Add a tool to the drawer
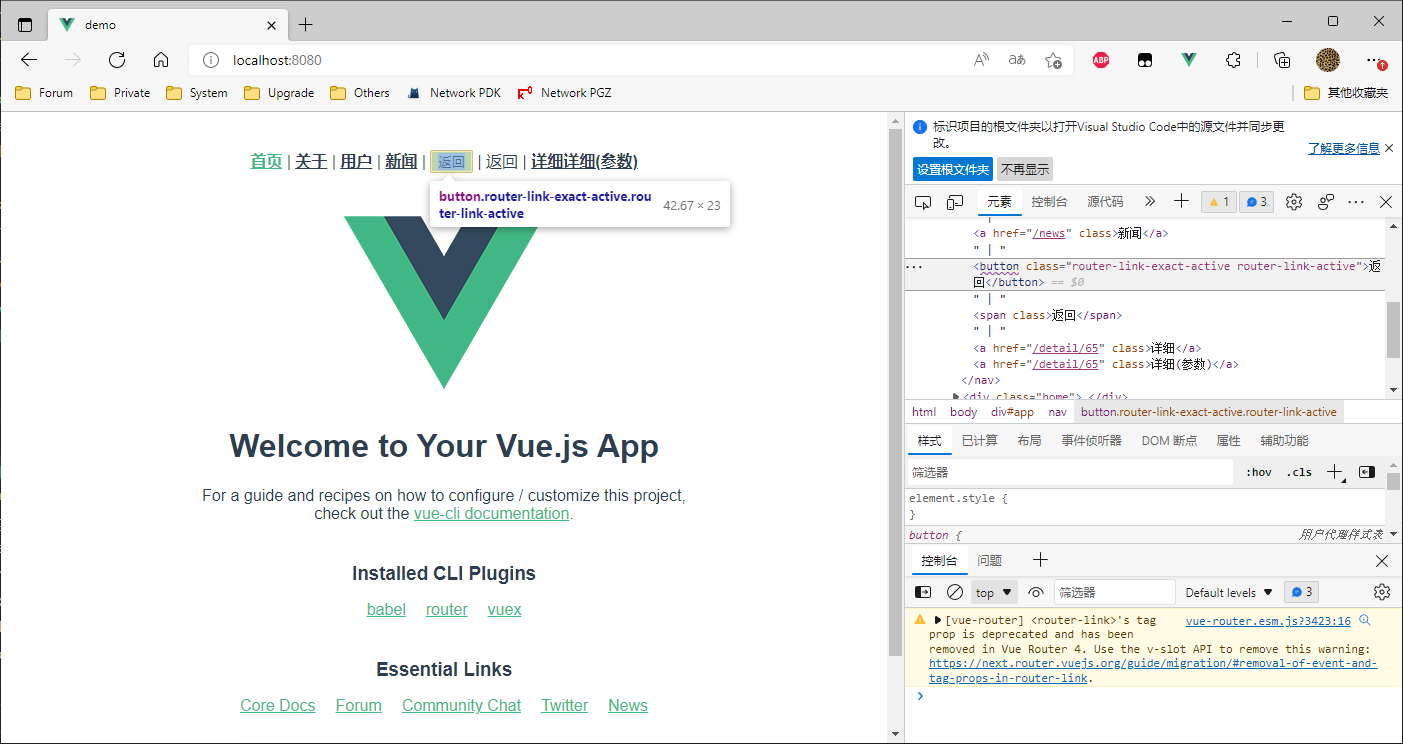Image resolution: width=1403 pixels, height=744 pixels. pyautogui.click(x=1040, y=560)
